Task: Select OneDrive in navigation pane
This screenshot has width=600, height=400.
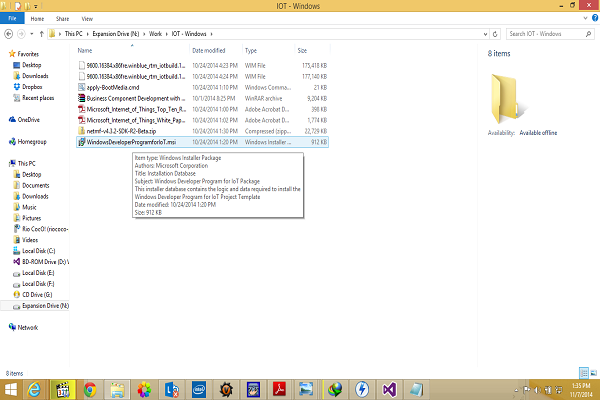Action: point(24,120)
